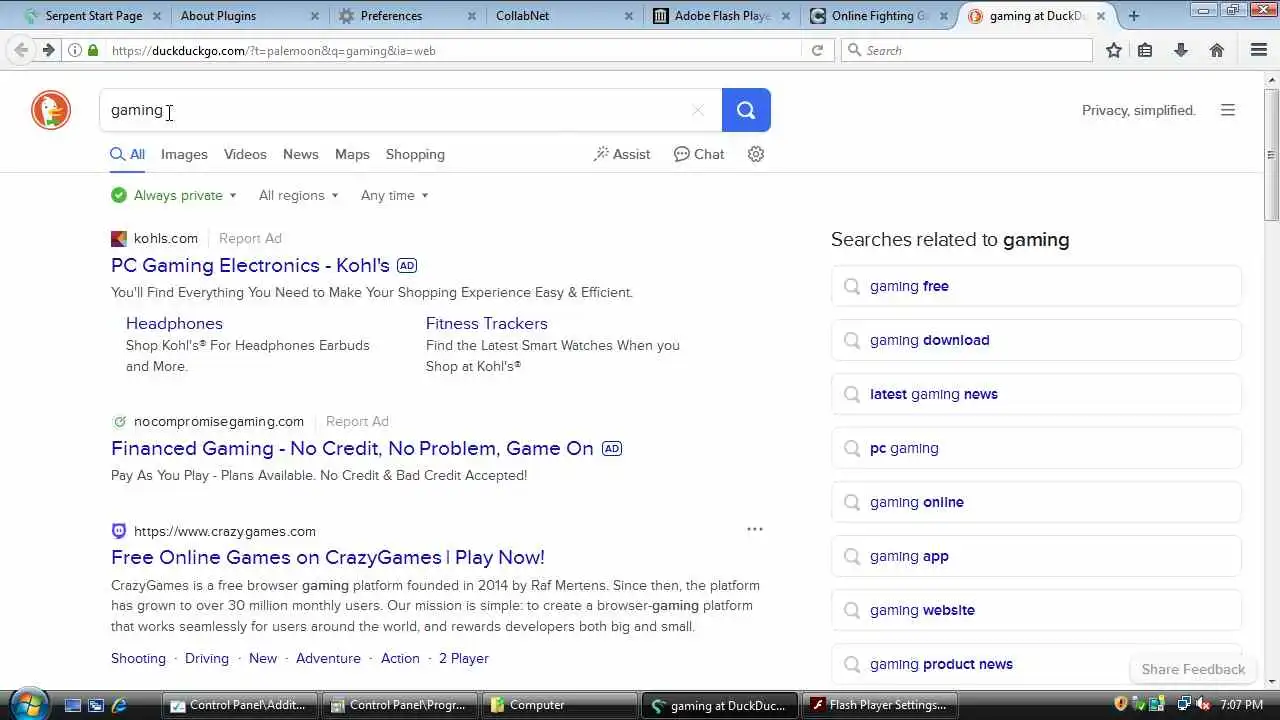Click the Share Feedback button
Screen dimensions: 1280x720
pyautogui.click(x=1193, y=669)
